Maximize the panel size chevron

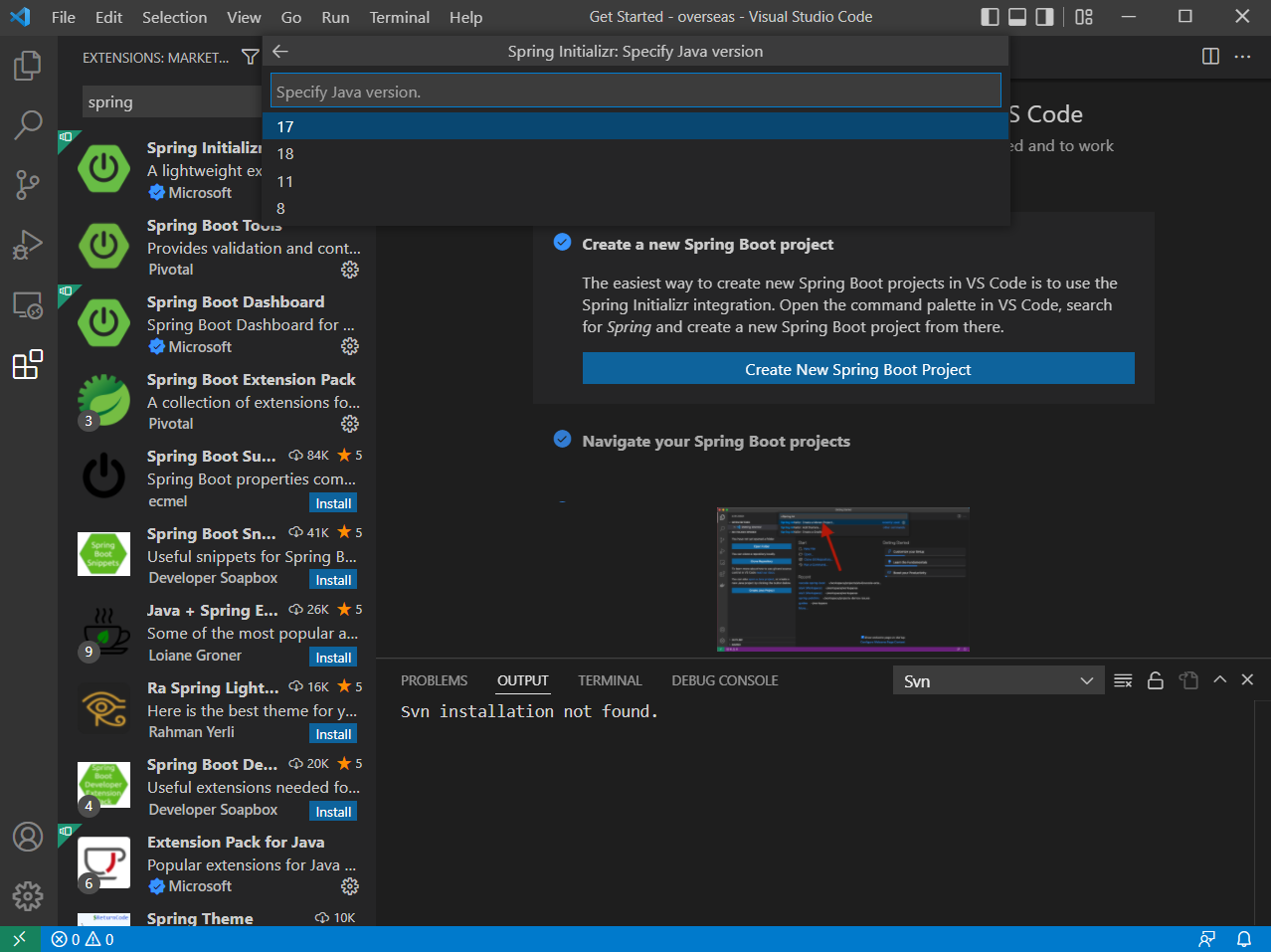pos(1219,680)
